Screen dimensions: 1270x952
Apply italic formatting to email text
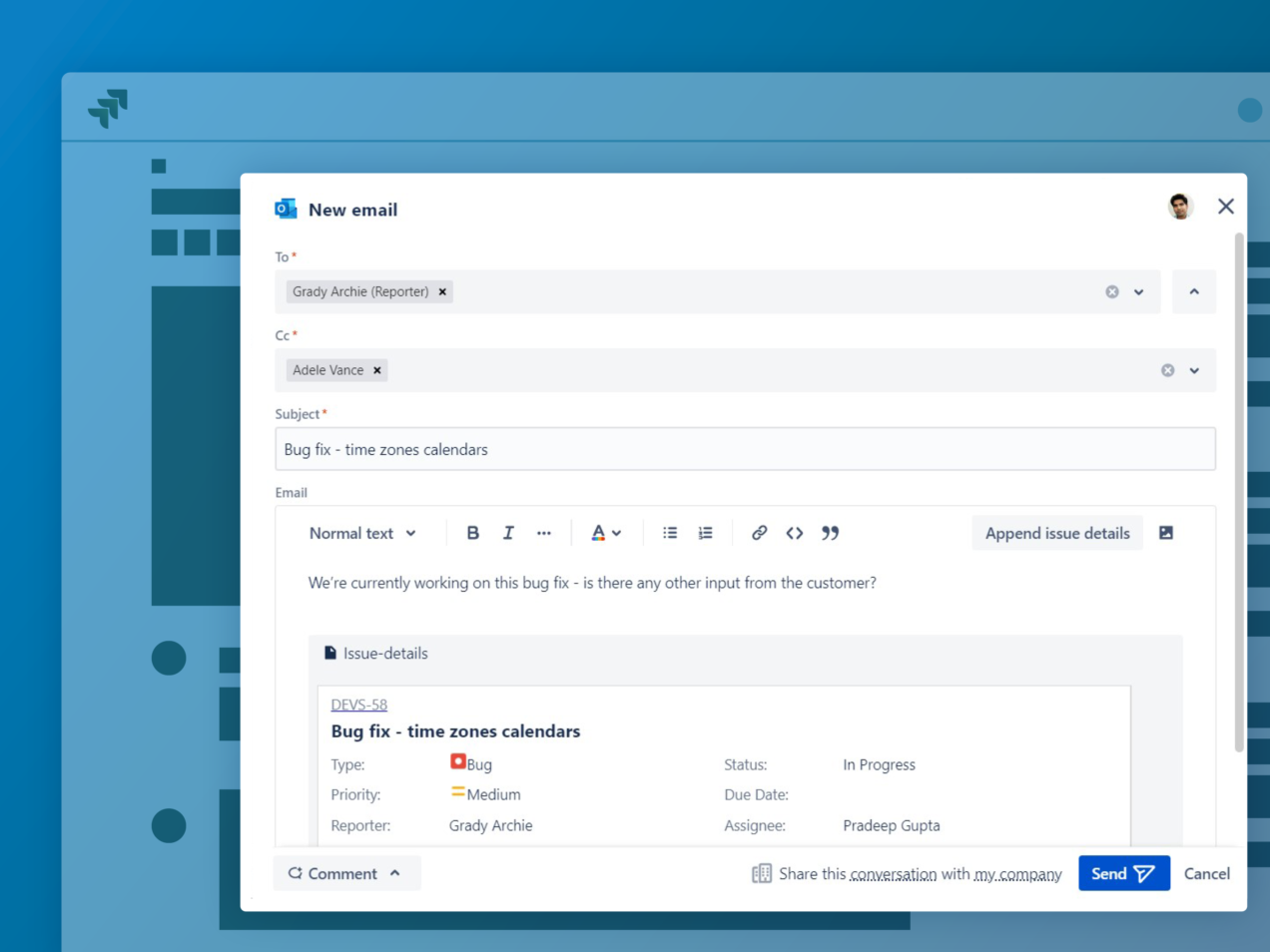[x=508, y=533]
